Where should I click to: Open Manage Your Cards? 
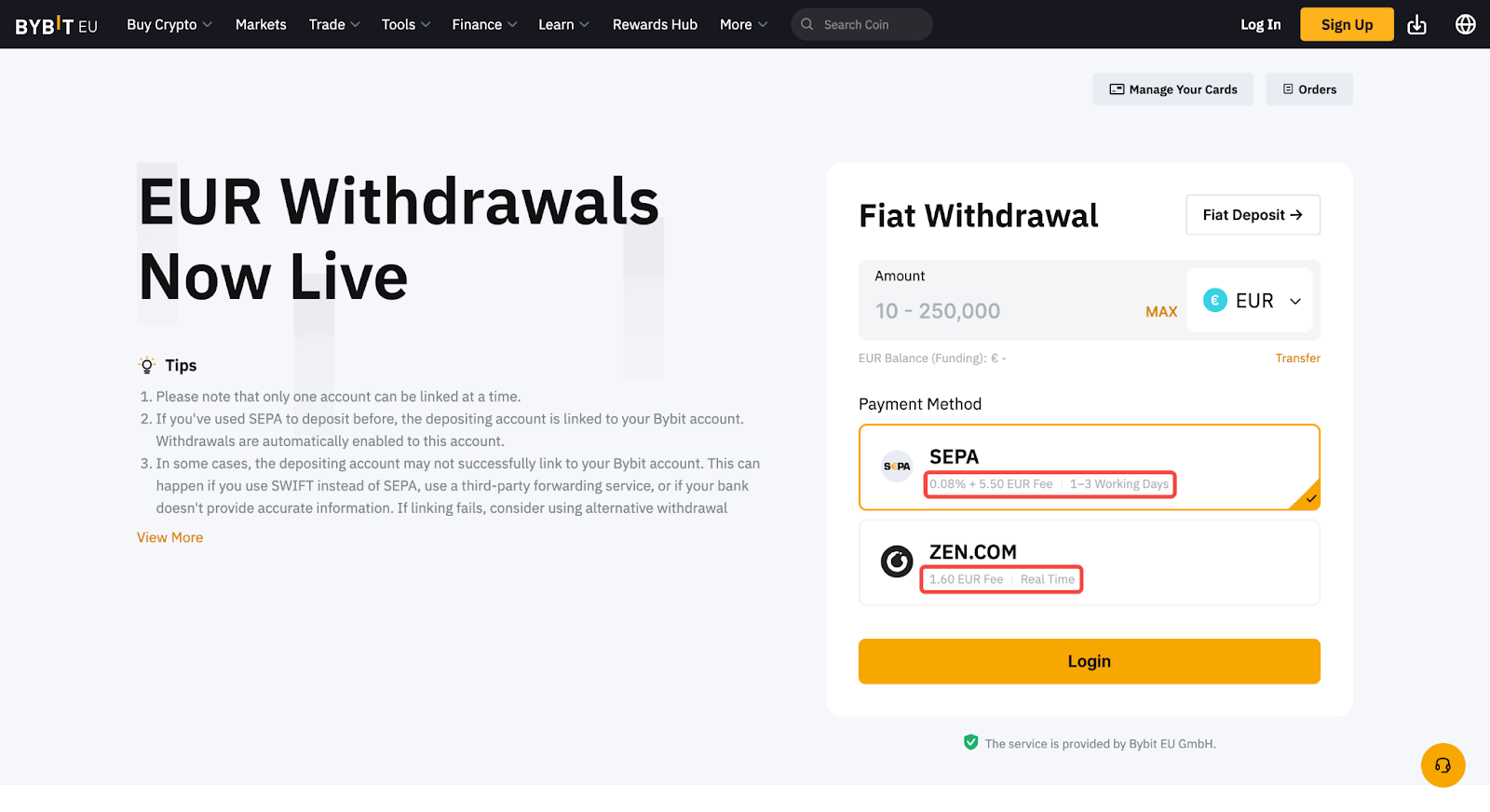point(1172,89)
